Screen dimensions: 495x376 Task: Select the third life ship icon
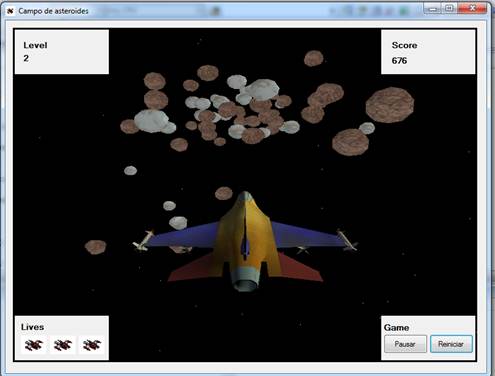92,345
